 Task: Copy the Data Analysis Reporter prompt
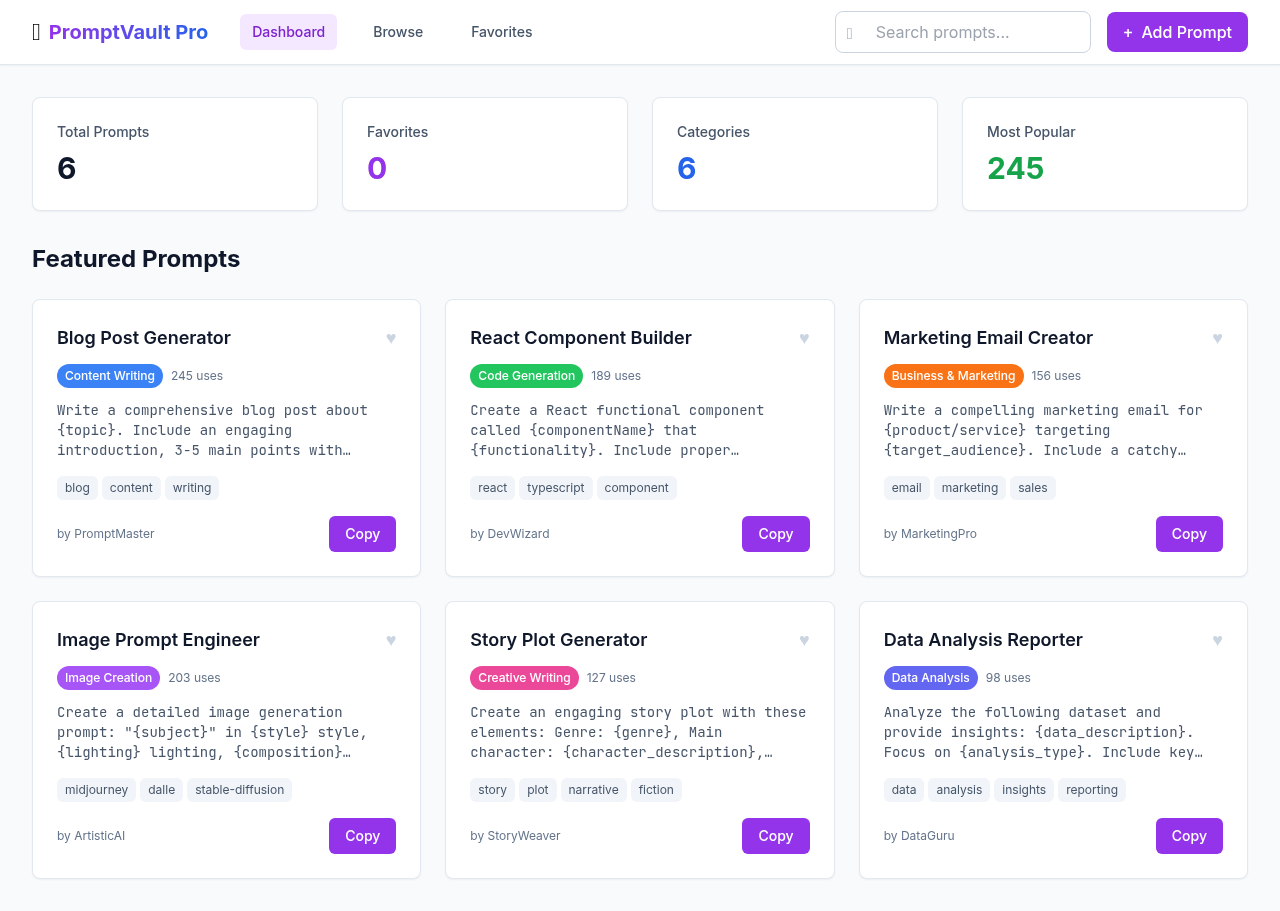(x=1188, y=836)
